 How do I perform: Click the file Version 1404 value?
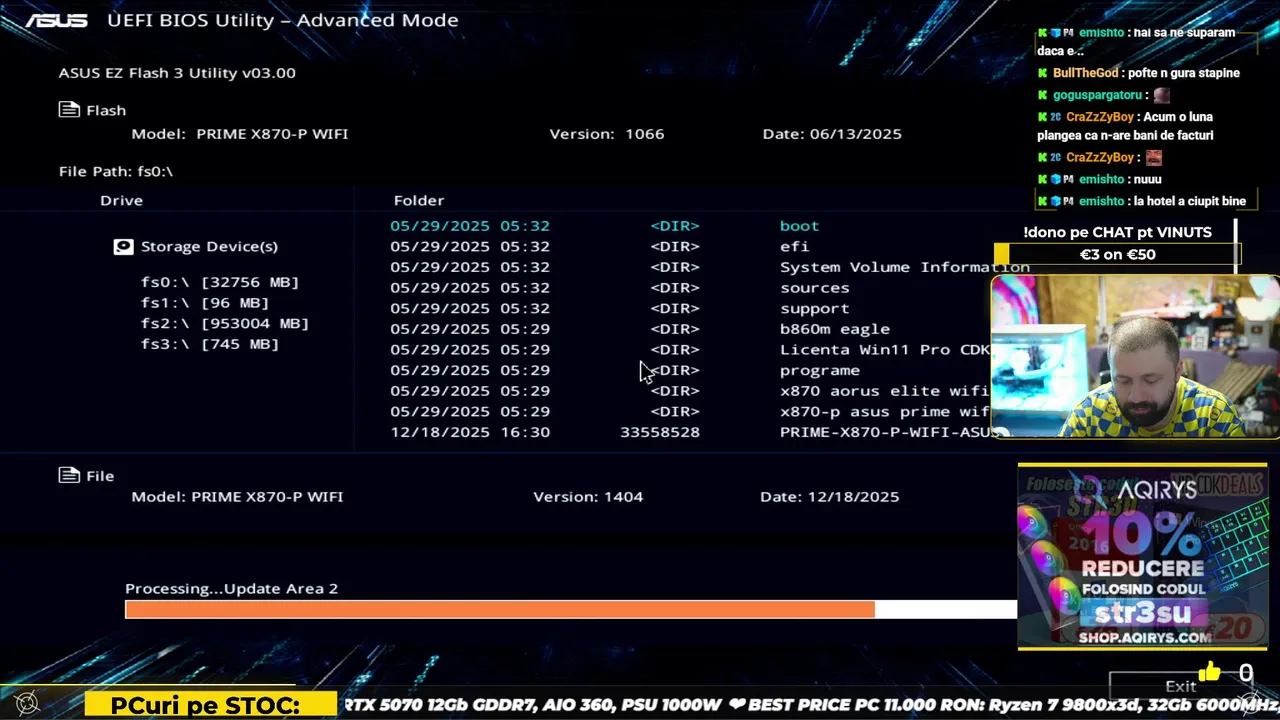[x=623, y=496]
